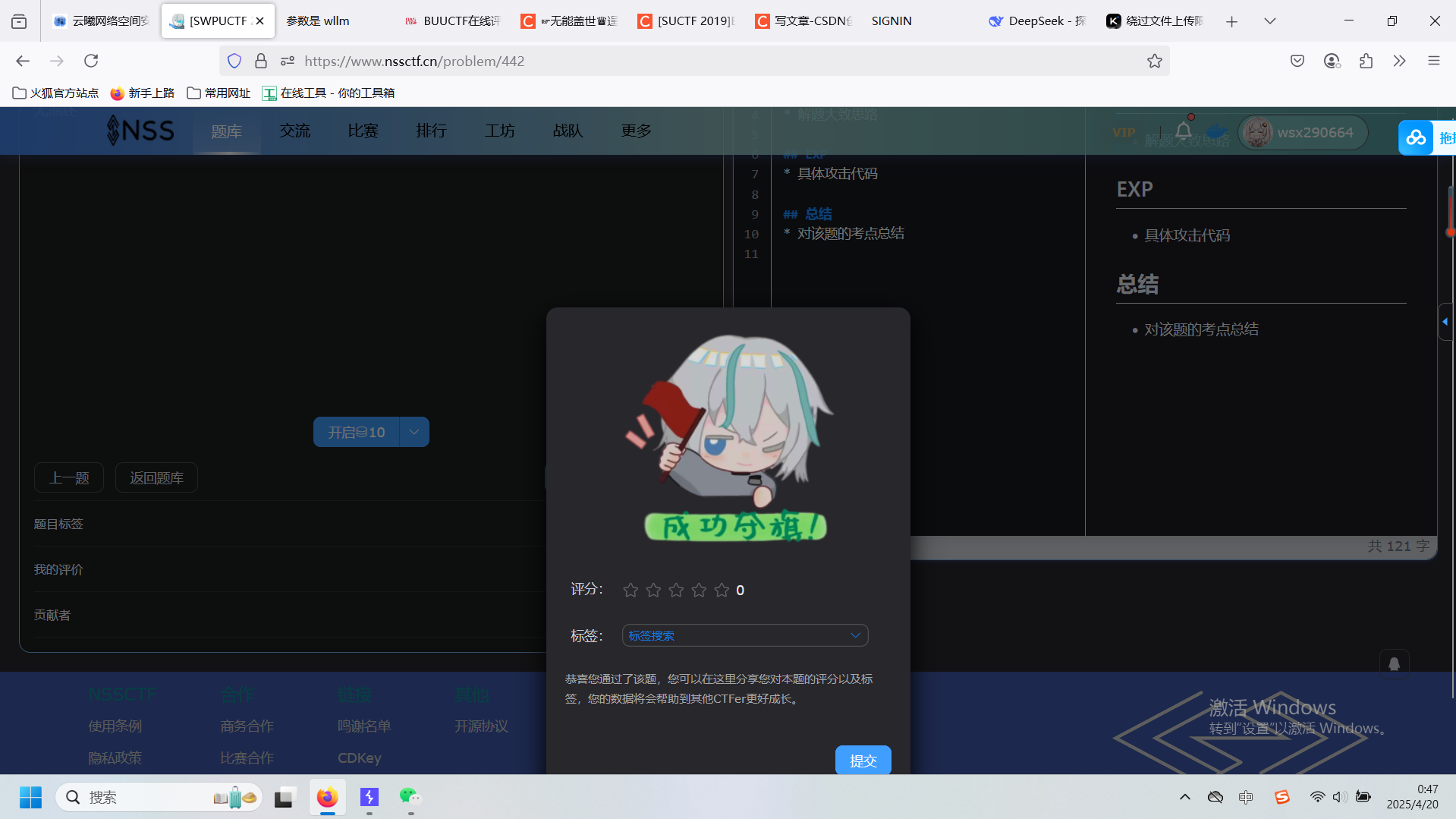
Task: Switch to SIGNIN tab
Action: point(921,20)
